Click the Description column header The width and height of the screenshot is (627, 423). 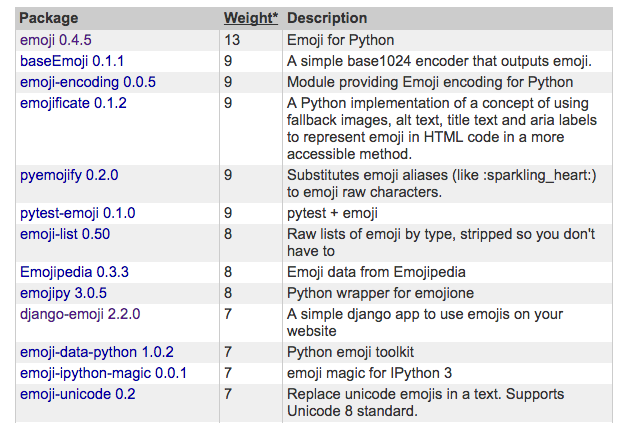[327, 18]
